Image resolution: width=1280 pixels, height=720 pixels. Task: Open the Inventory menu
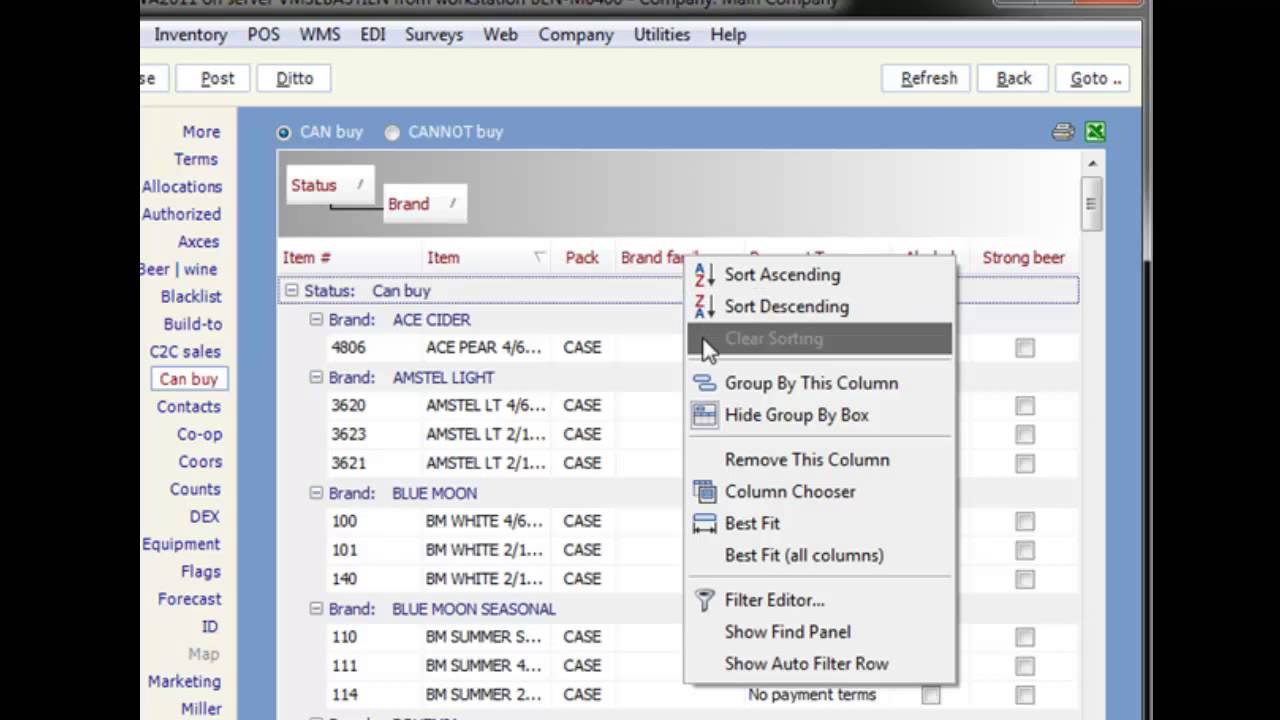pyautogui.click(x=190, y=35)
